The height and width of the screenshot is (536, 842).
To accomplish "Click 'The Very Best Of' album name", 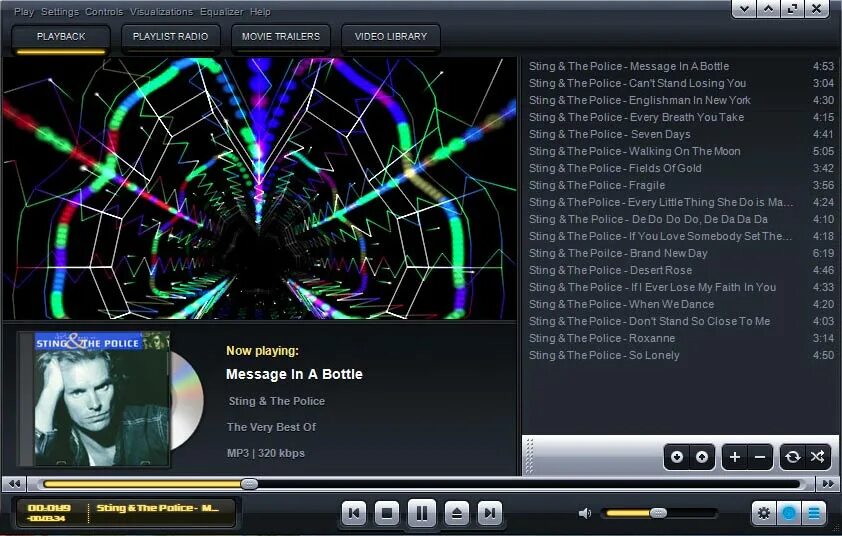I will click(271, 427).
